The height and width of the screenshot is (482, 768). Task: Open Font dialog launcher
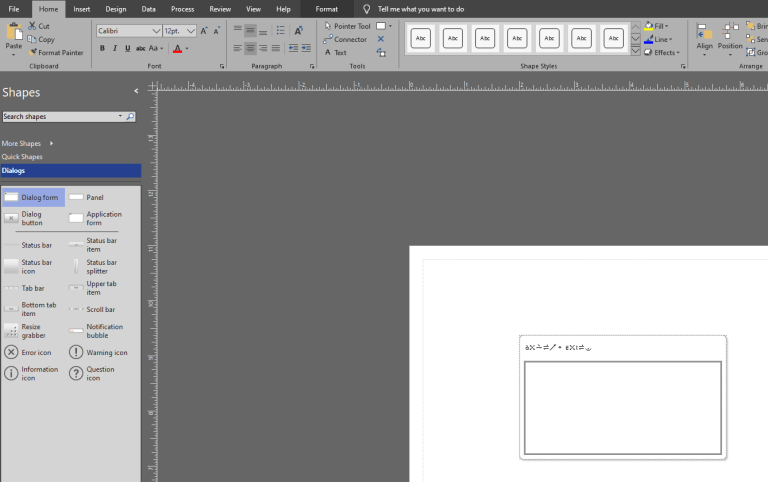click(222, 66)
